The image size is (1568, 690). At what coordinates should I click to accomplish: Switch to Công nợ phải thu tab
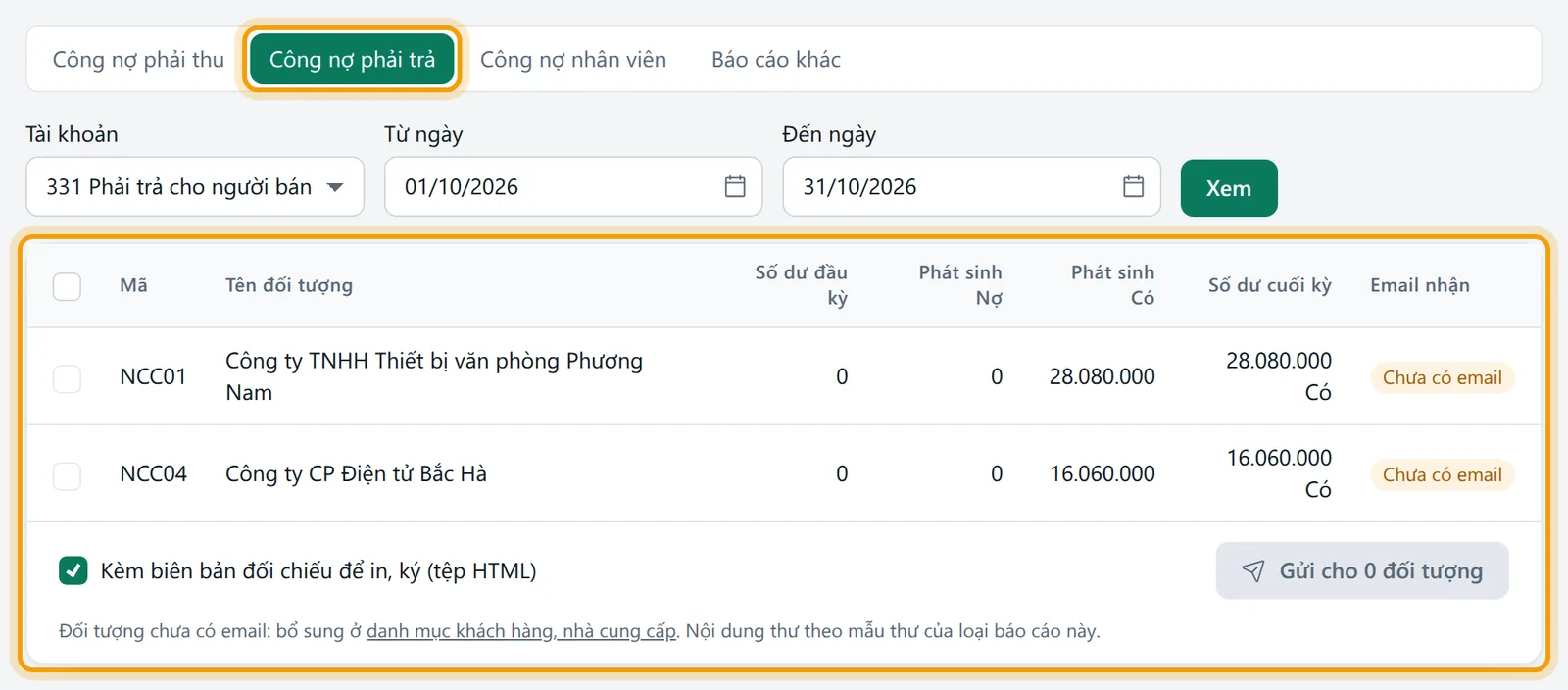[x=138, y=60]
